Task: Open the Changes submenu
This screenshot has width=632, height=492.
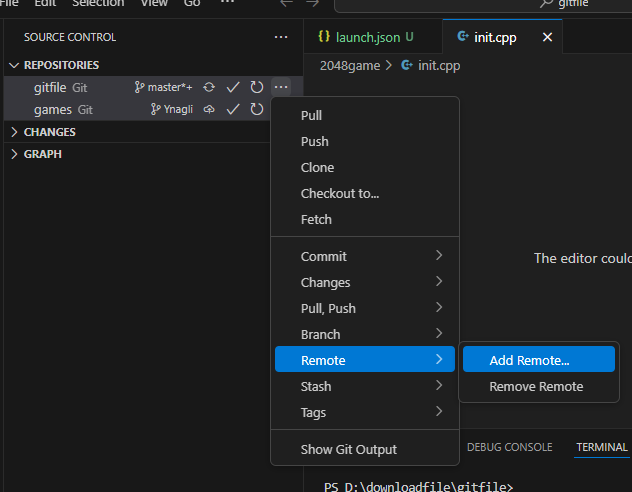Action: (365, 282)
